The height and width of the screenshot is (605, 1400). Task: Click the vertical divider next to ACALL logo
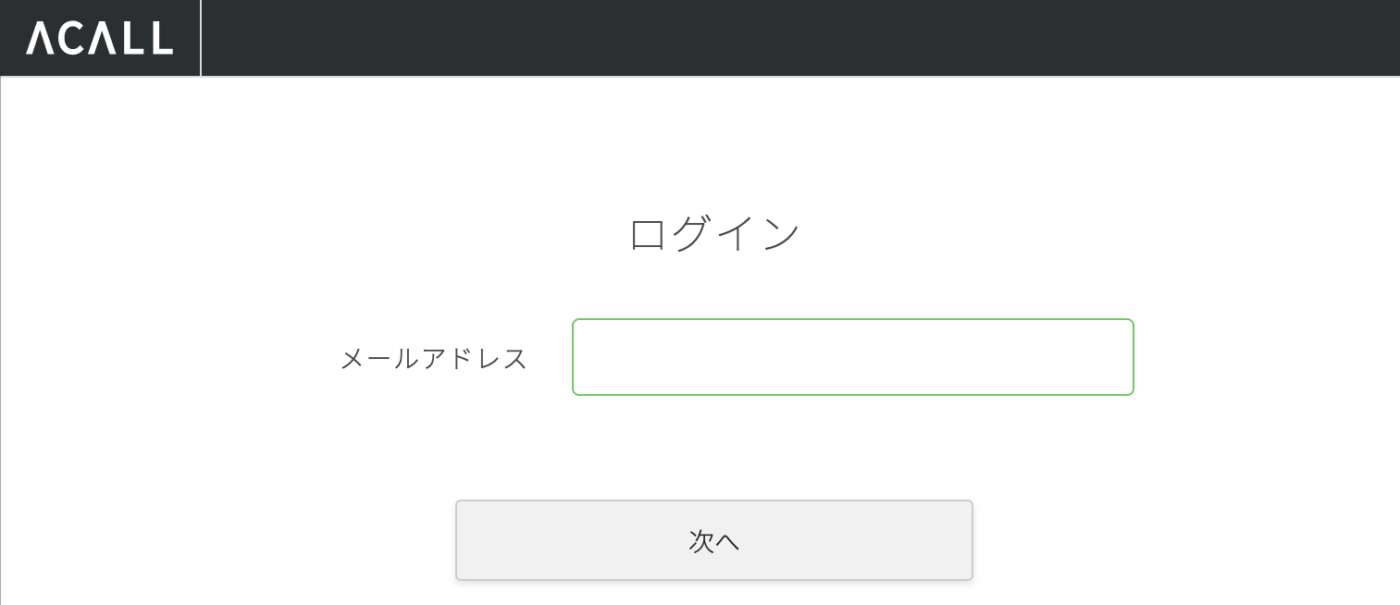pyautogui.click(x=201, y=38)
